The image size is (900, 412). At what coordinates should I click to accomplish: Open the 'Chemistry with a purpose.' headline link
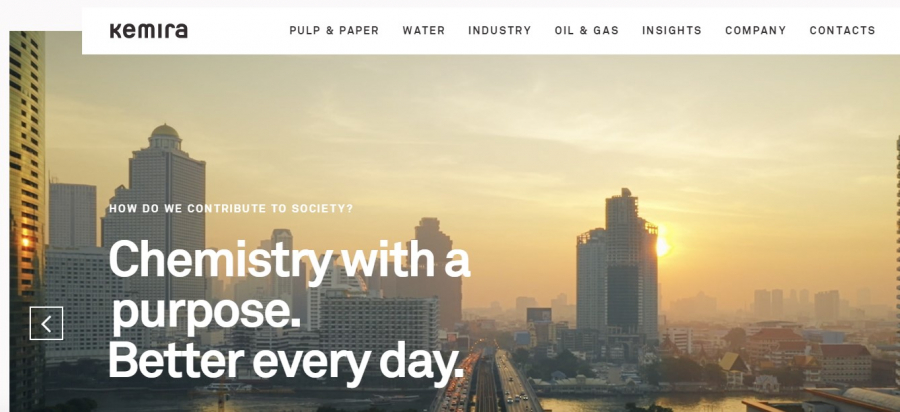click(x=290, y=287)
